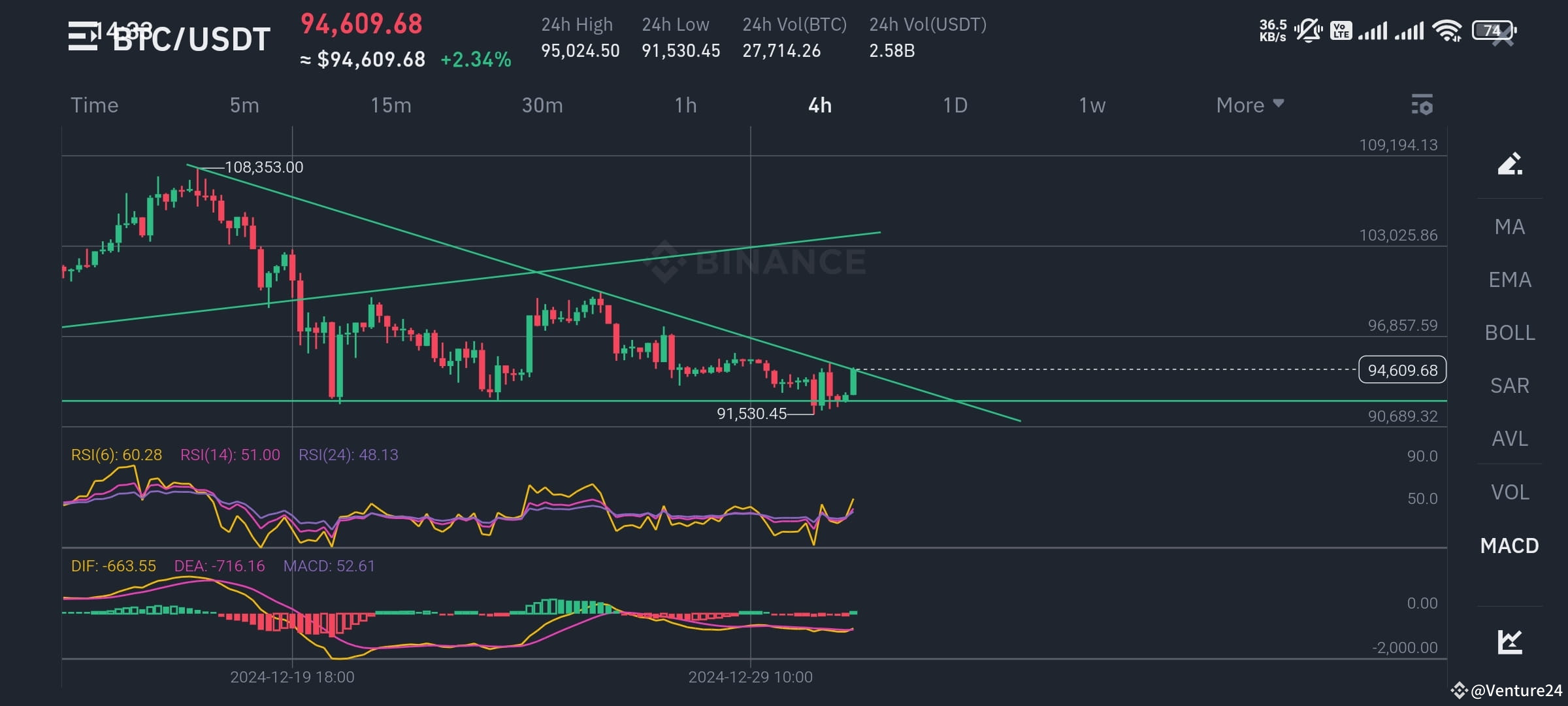Tap the 91,530.45 low price marker
Image resolution: width=1568 pixels, height=706 pixels.
pos(751,414)
